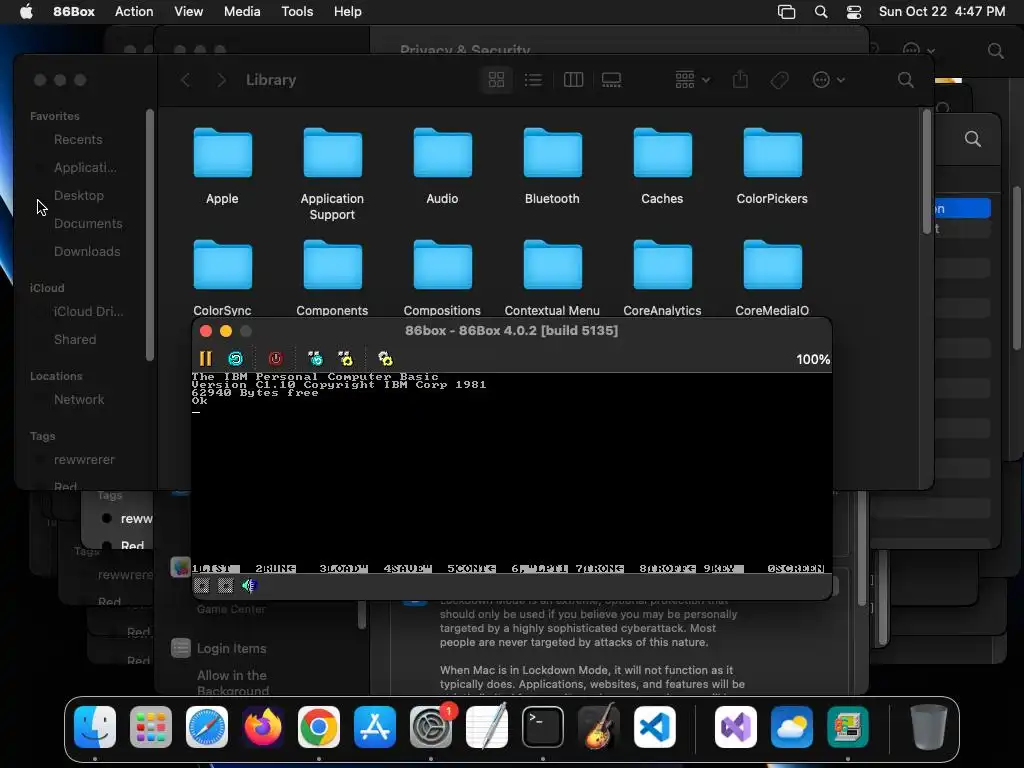
Task: Open Terminal from the Dock
Action: click(543, 727)
